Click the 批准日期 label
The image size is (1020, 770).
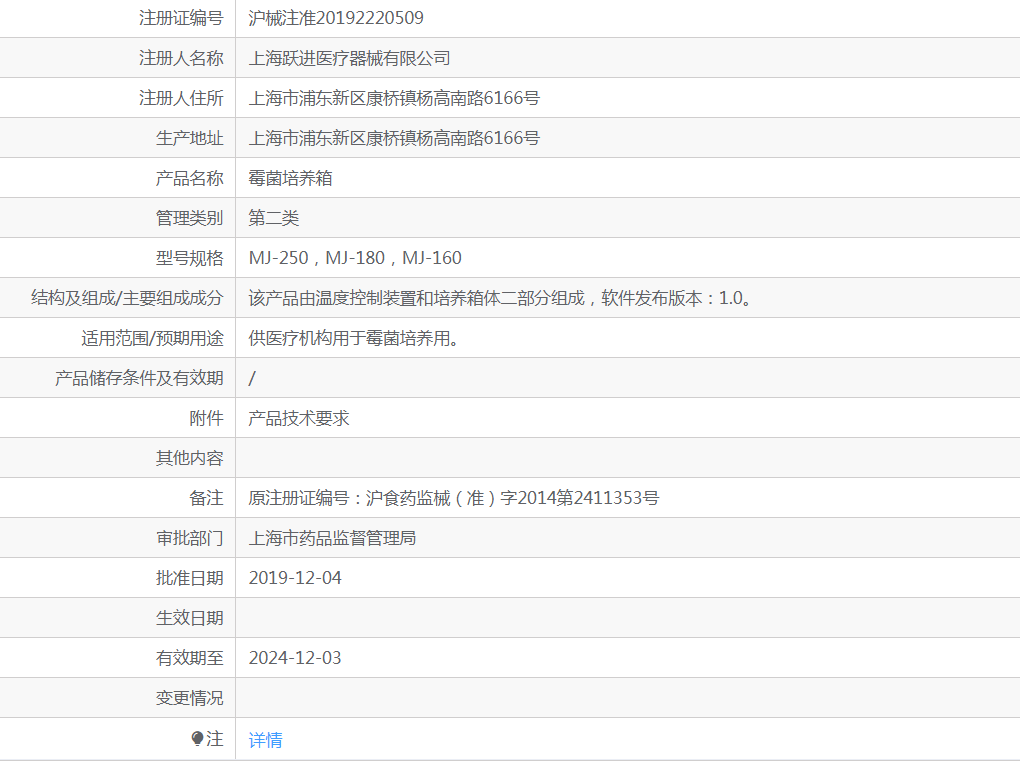coord(189,578)
